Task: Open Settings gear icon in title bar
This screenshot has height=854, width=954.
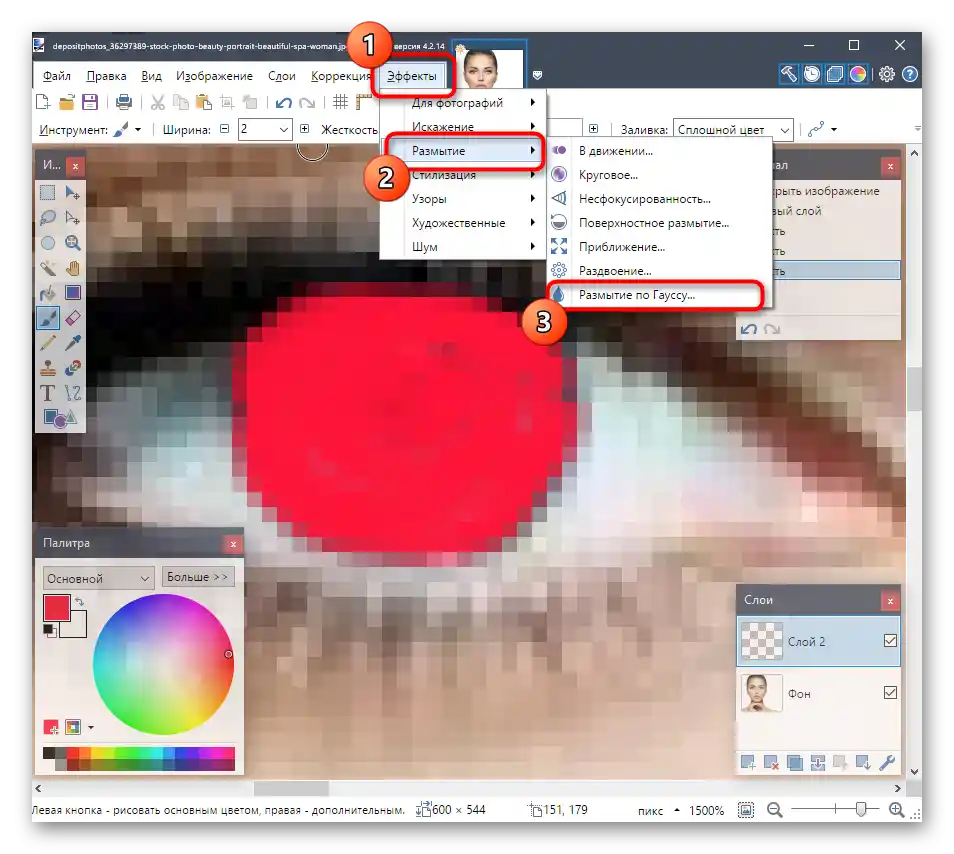Action: (x=886, y=74)
